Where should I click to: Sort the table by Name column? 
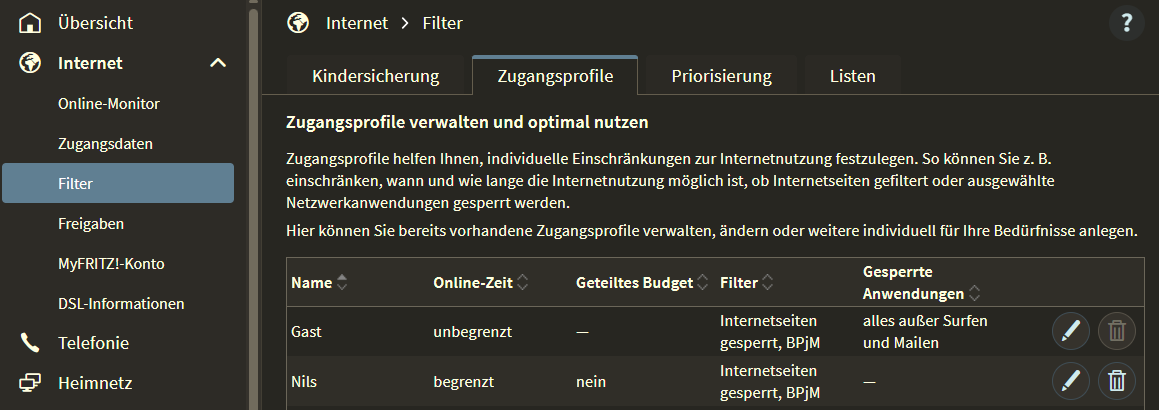343,283
